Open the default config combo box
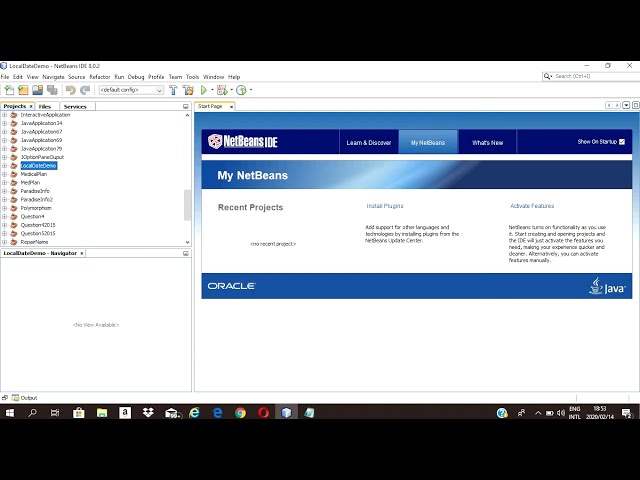Image resolution: width=640 pixels, height=480 pixels. tap(131, 90)
